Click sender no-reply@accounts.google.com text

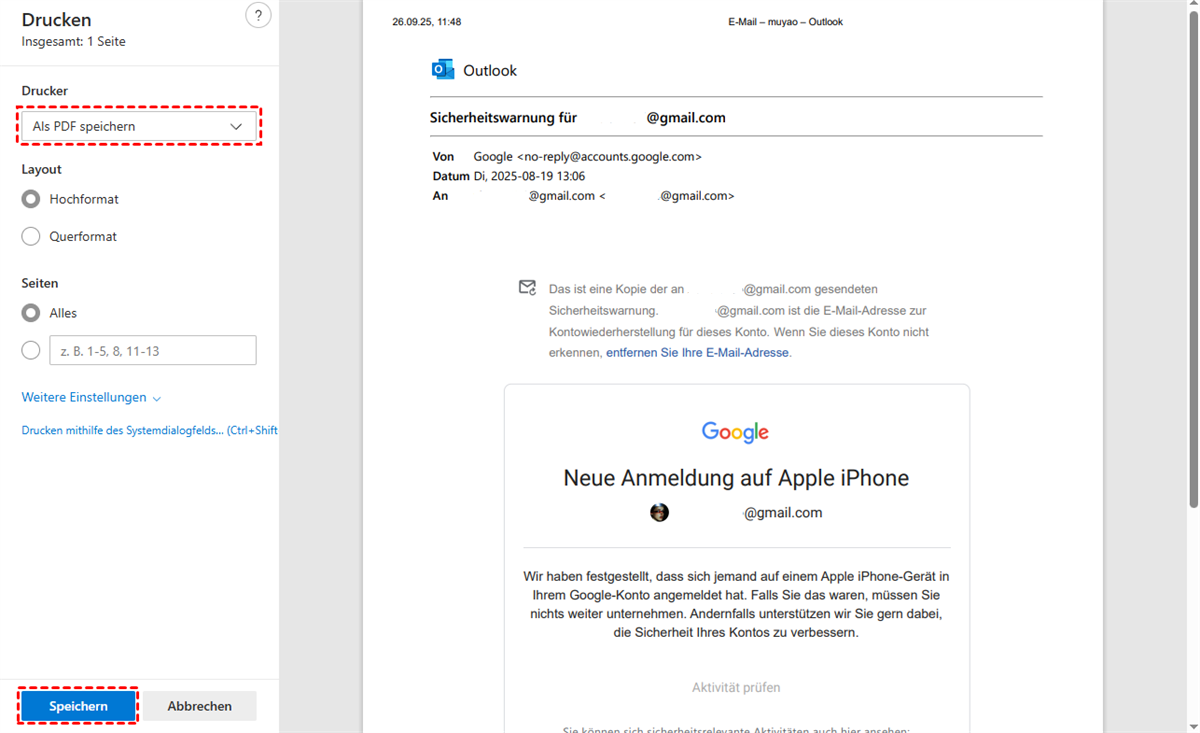[609, 157]
